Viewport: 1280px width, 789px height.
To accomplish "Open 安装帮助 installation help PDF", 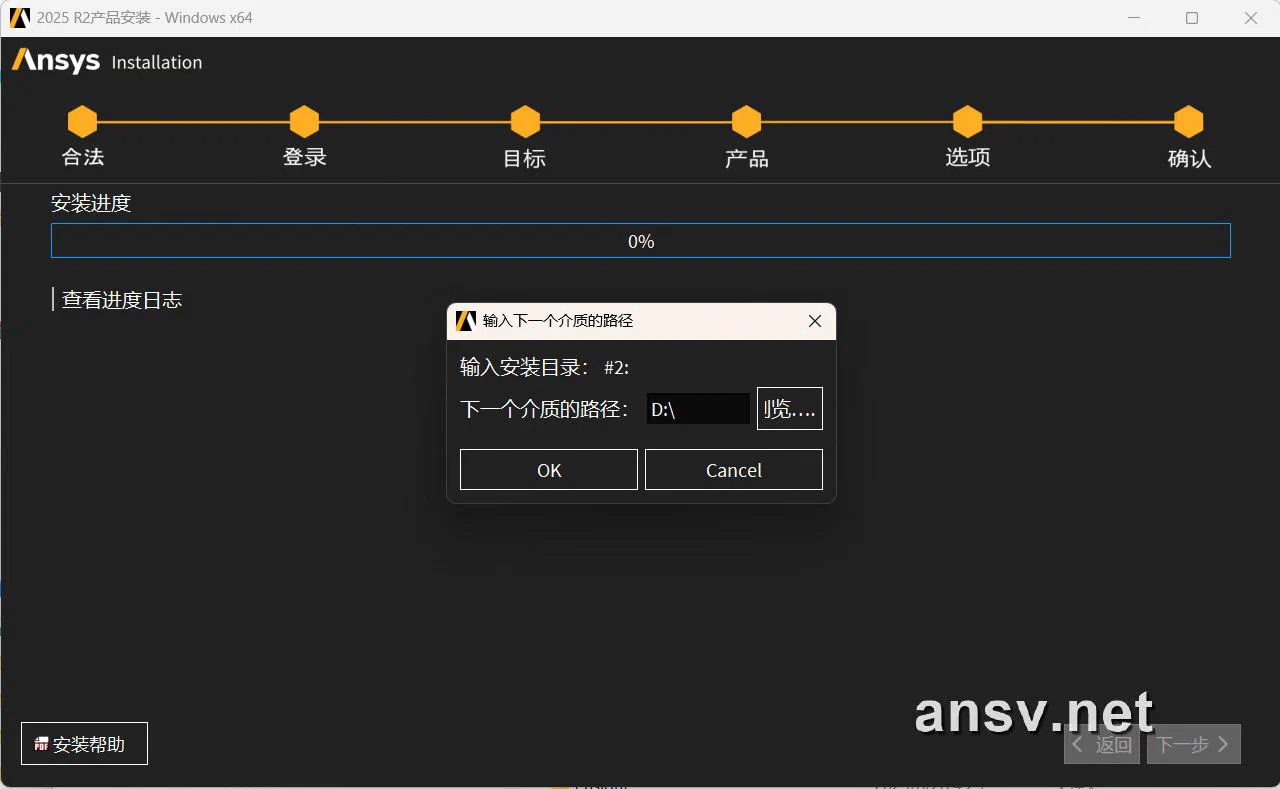I will (x=84, y=744).
